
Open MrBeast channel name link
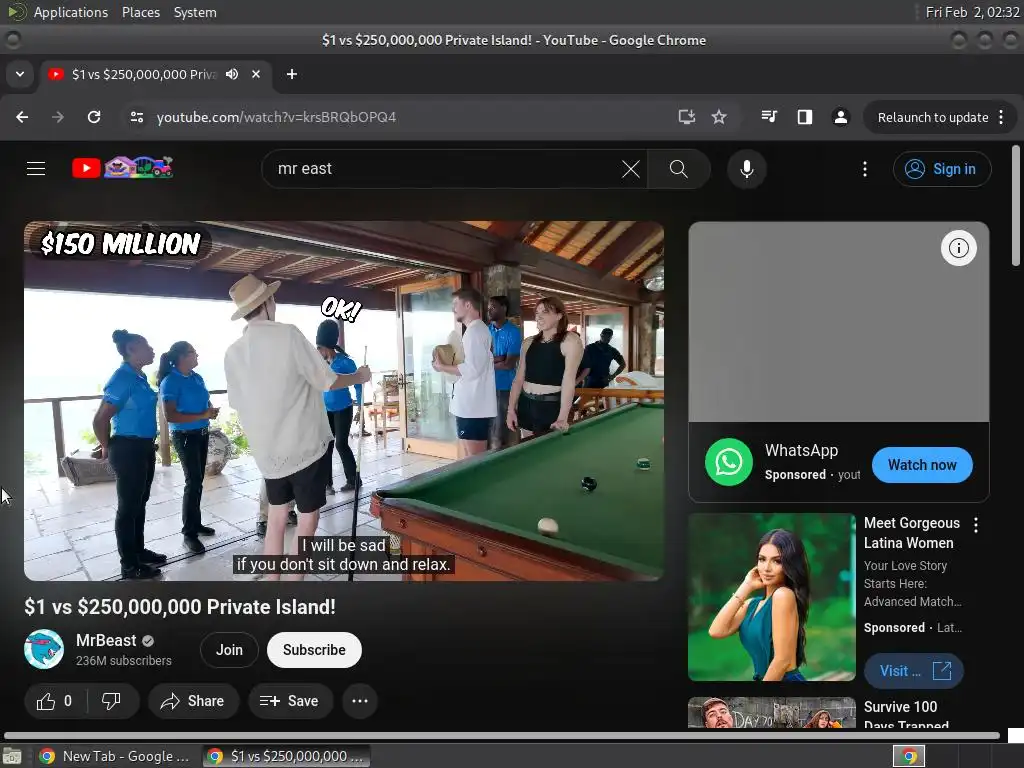pos(106,641)
